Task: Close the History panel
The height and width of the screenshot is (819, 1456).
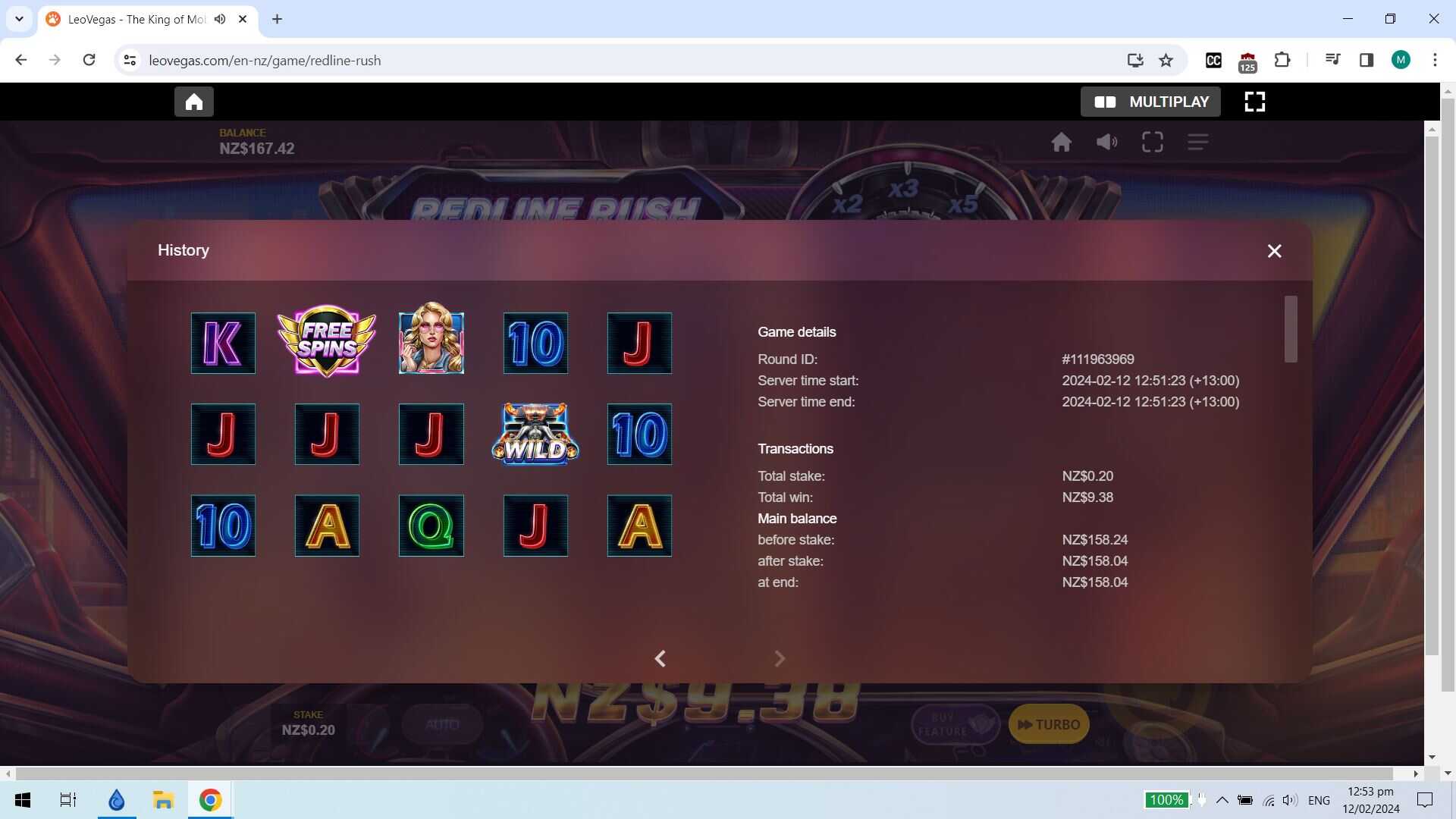Action: 1274,251
